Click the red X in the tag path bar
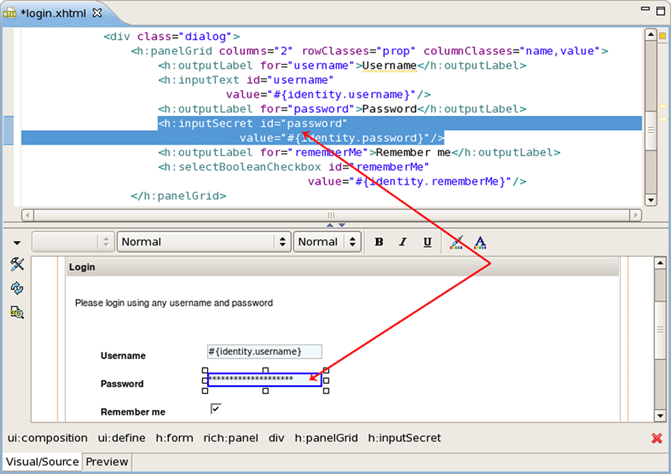This screenshot has width=671, height=474. pos(657,438)
